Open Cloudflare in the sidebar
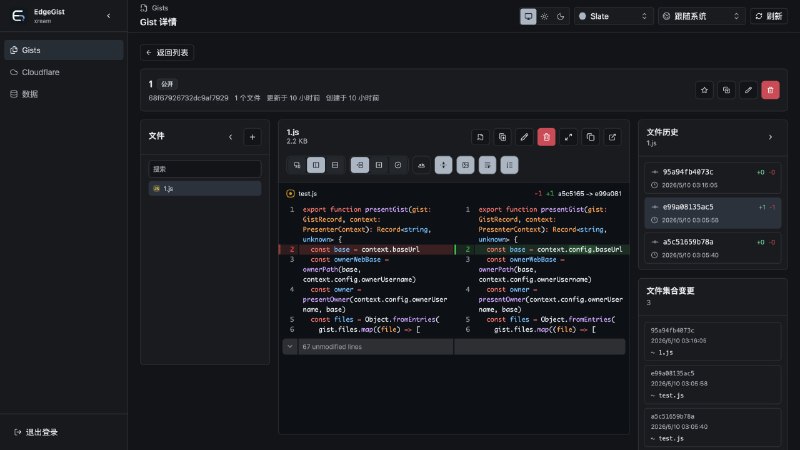The image size is (800, 450). [64, 72]
